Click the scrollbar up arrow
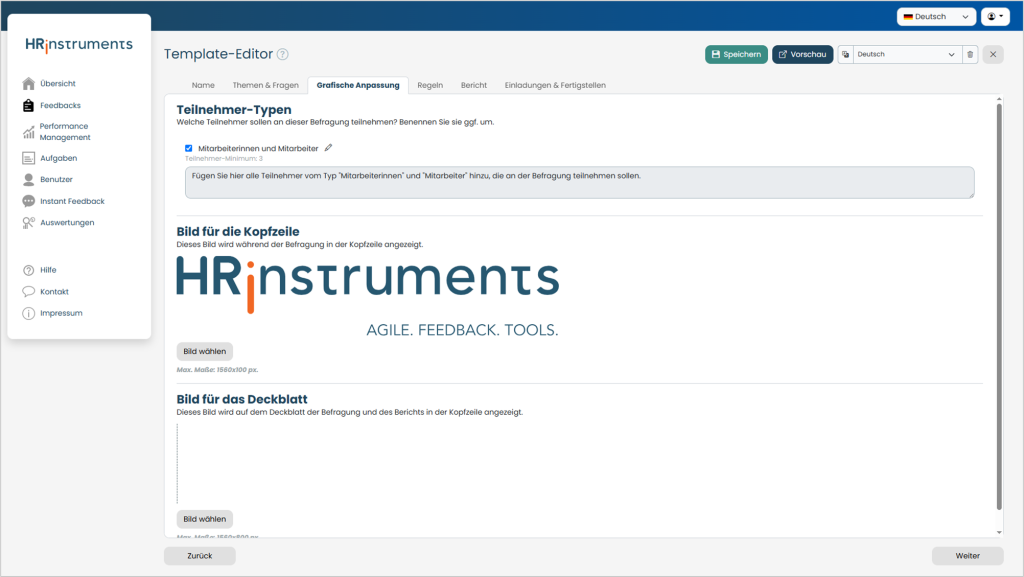 coord(999,99)
